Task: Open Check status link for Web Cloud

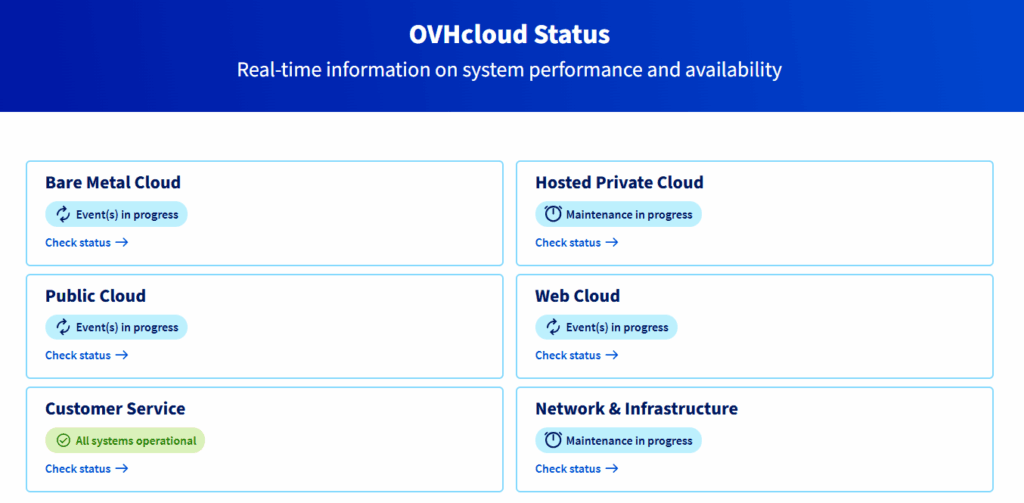Action: [x=577, y=355]
